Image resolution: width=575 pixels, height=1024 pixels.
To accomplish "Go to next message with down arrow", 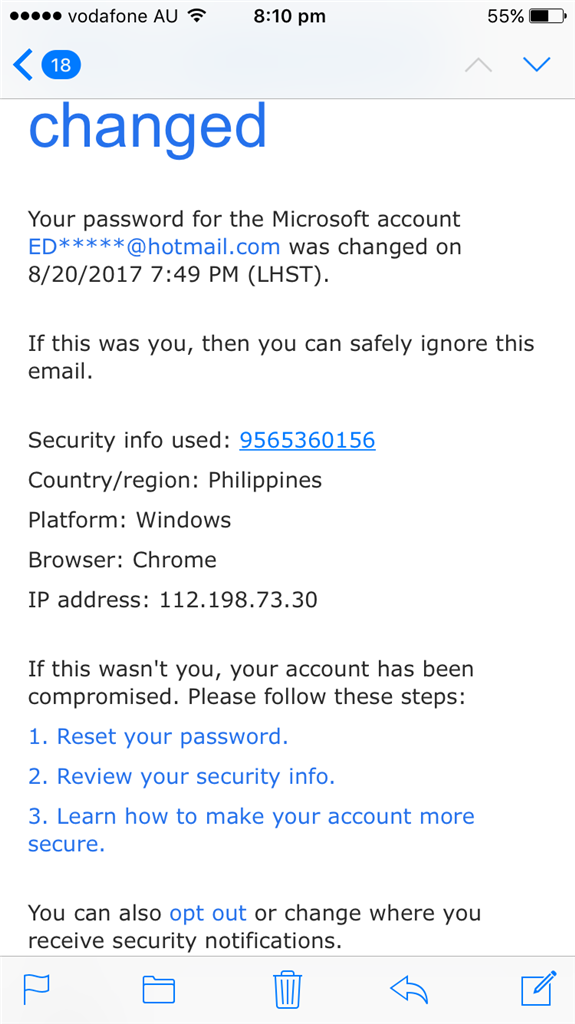I will point(537,64).
